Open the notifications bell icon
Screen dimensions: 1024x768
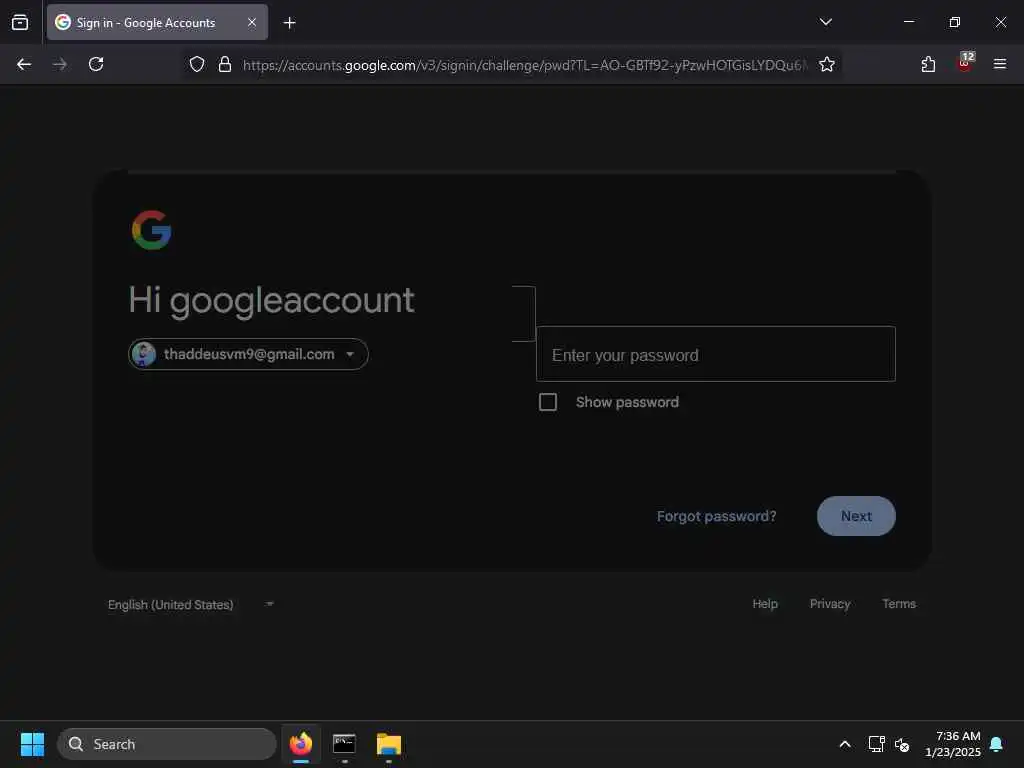[997, 744]
